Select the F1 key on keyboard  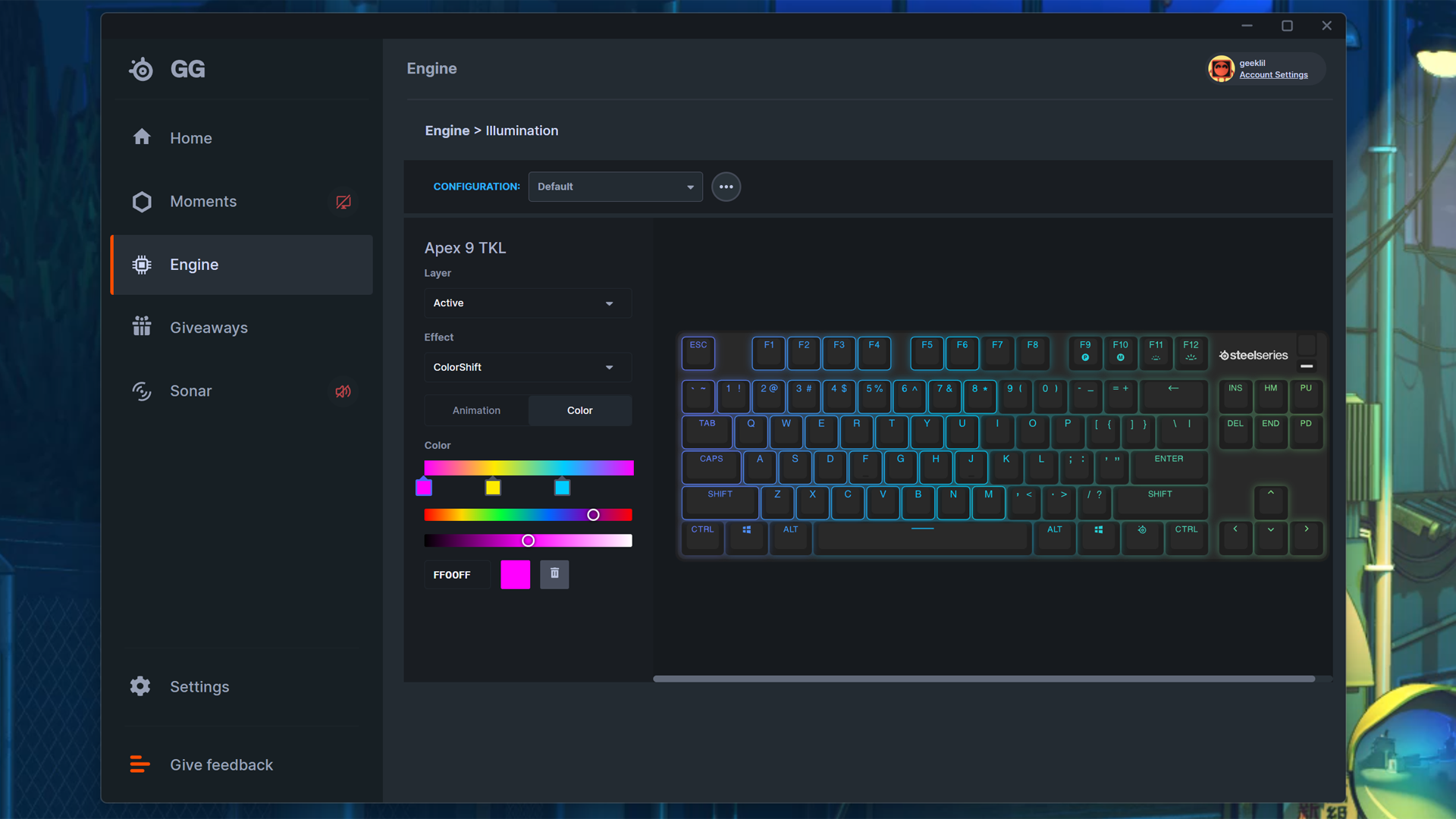coord(768,353)
